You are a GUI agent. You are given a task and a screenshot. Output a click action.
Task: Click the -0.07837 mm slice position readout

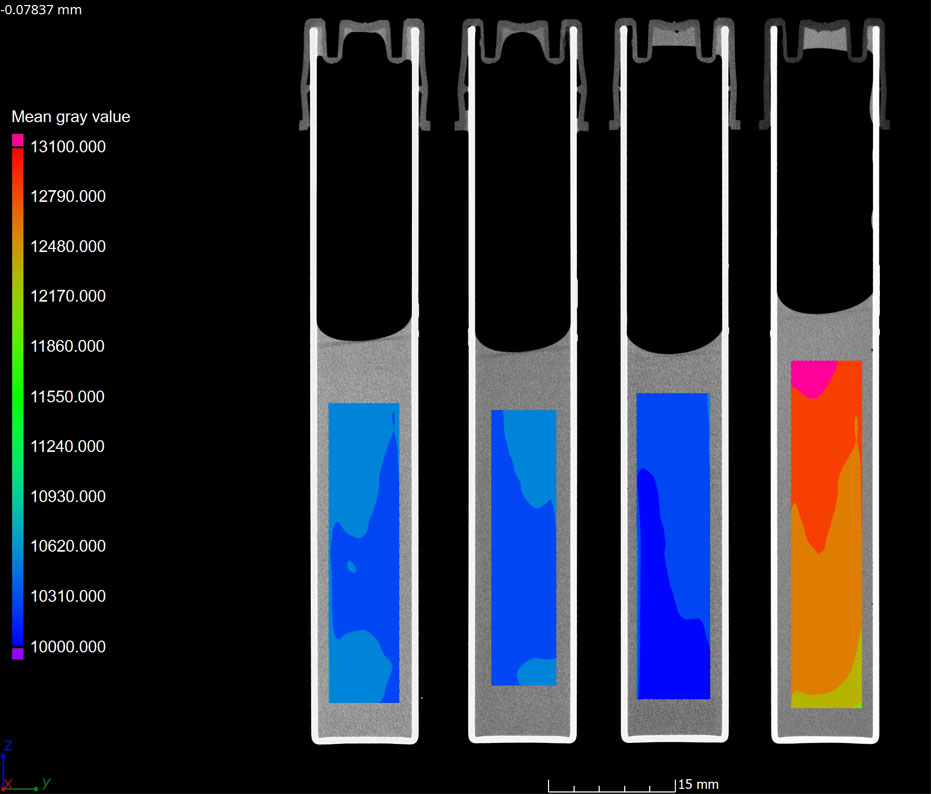pyautogui.click(x=41, y=10)
